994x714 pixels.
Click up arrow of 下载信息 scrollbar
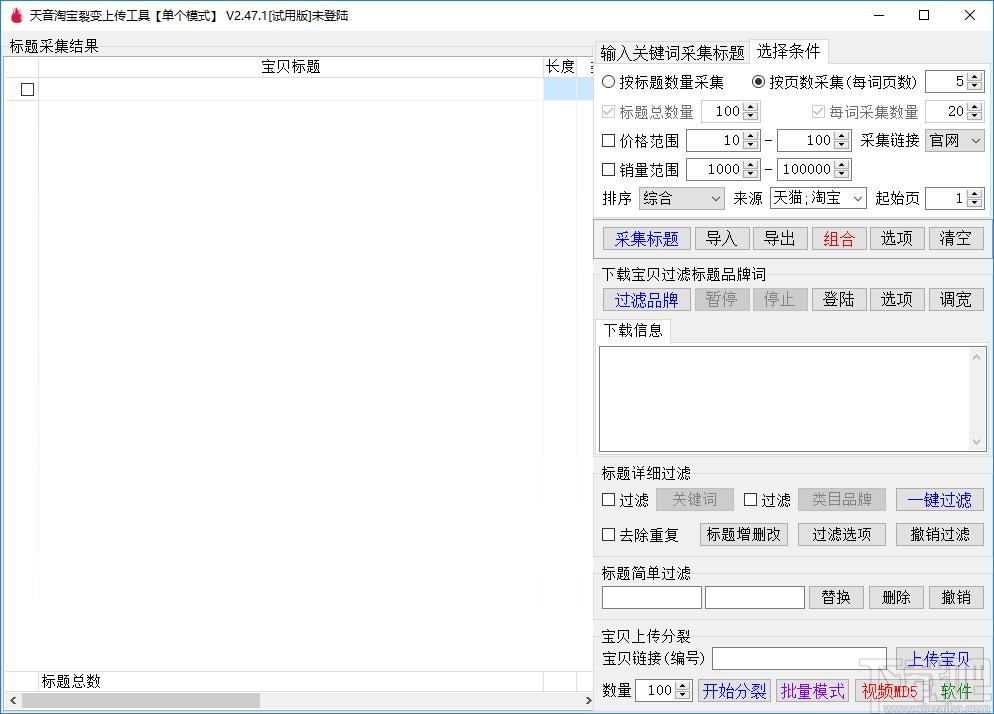(976, 357)
